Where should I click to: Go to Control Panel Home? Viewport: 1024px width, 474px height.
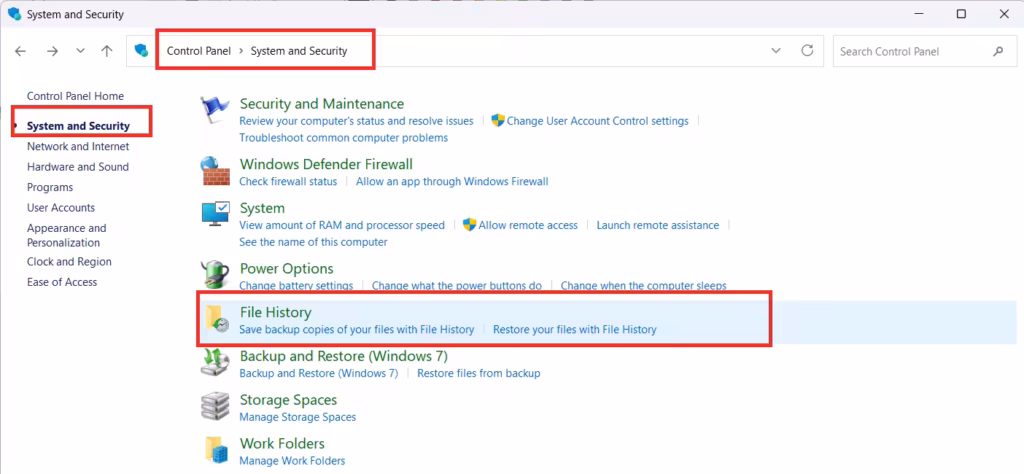point(75,96)
